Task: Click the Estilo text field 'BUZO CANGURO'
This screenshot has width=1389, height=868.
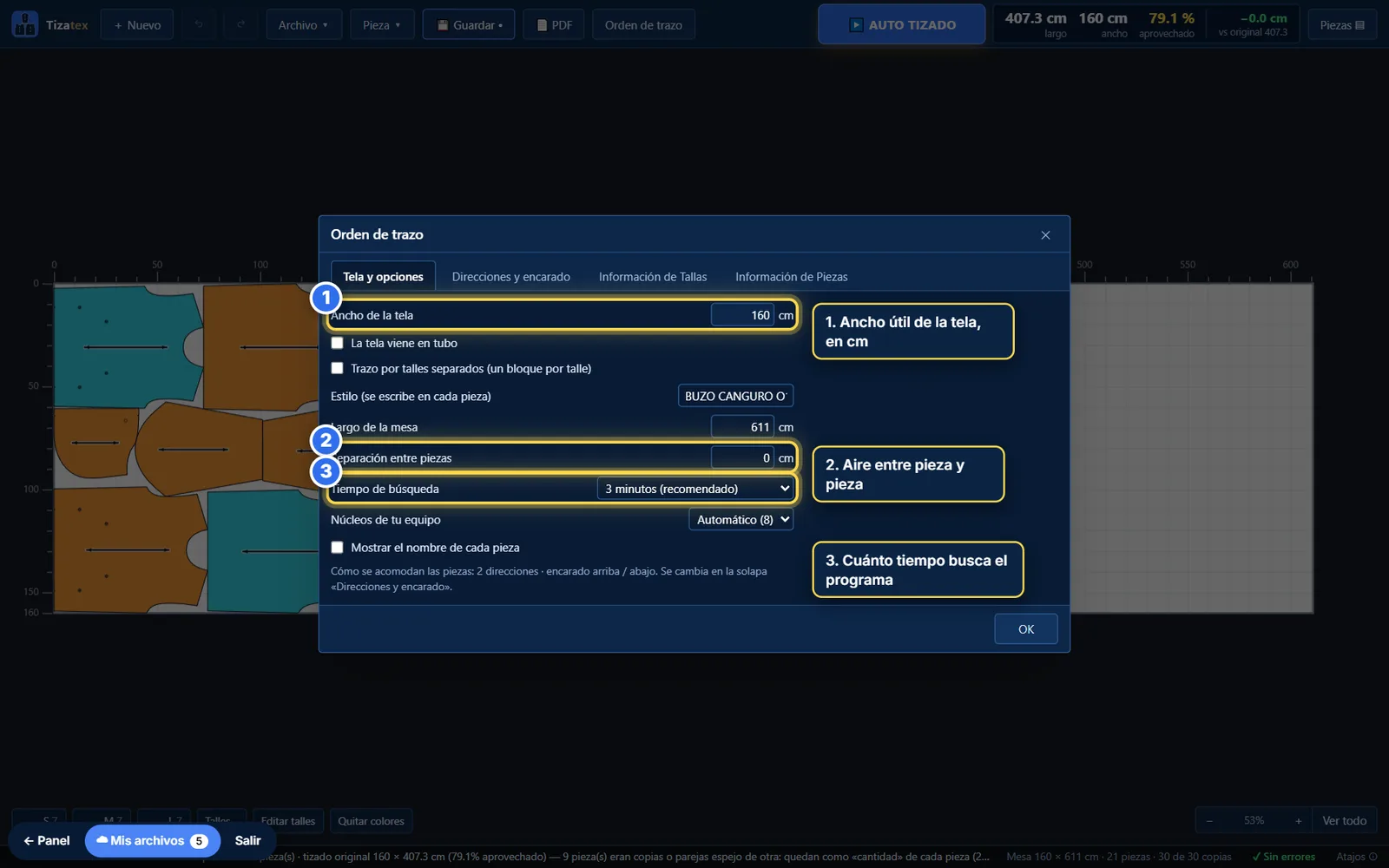Action: tap(735, 396)
